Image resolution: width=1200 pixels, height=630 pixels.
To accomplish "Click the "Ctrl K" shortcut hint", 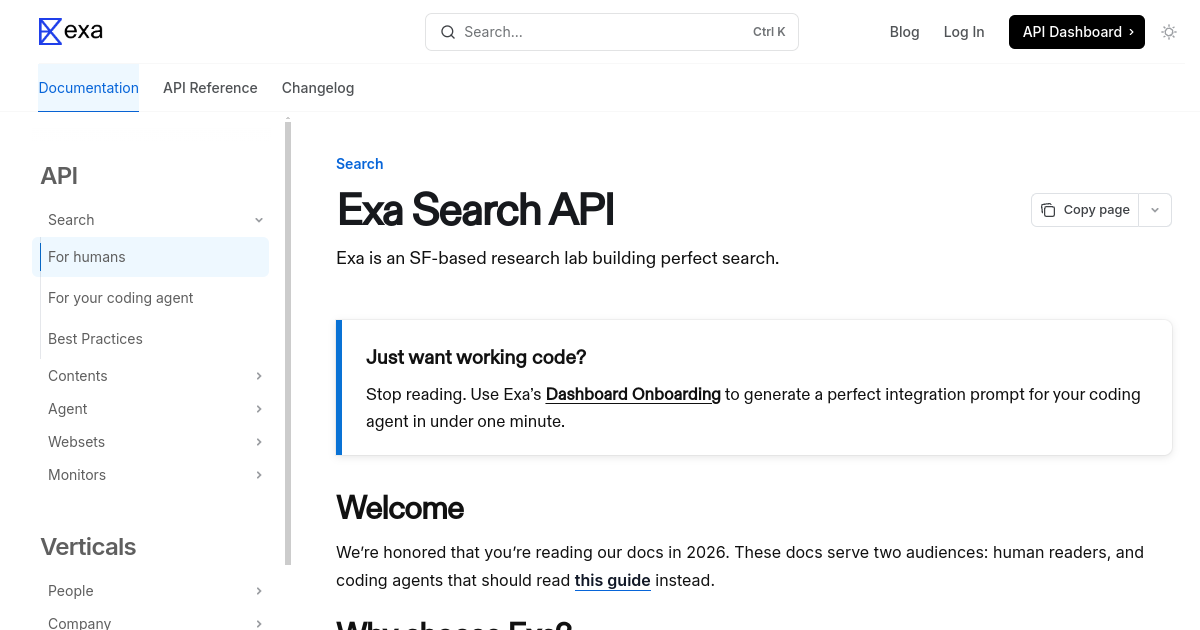I will (769, 32).
